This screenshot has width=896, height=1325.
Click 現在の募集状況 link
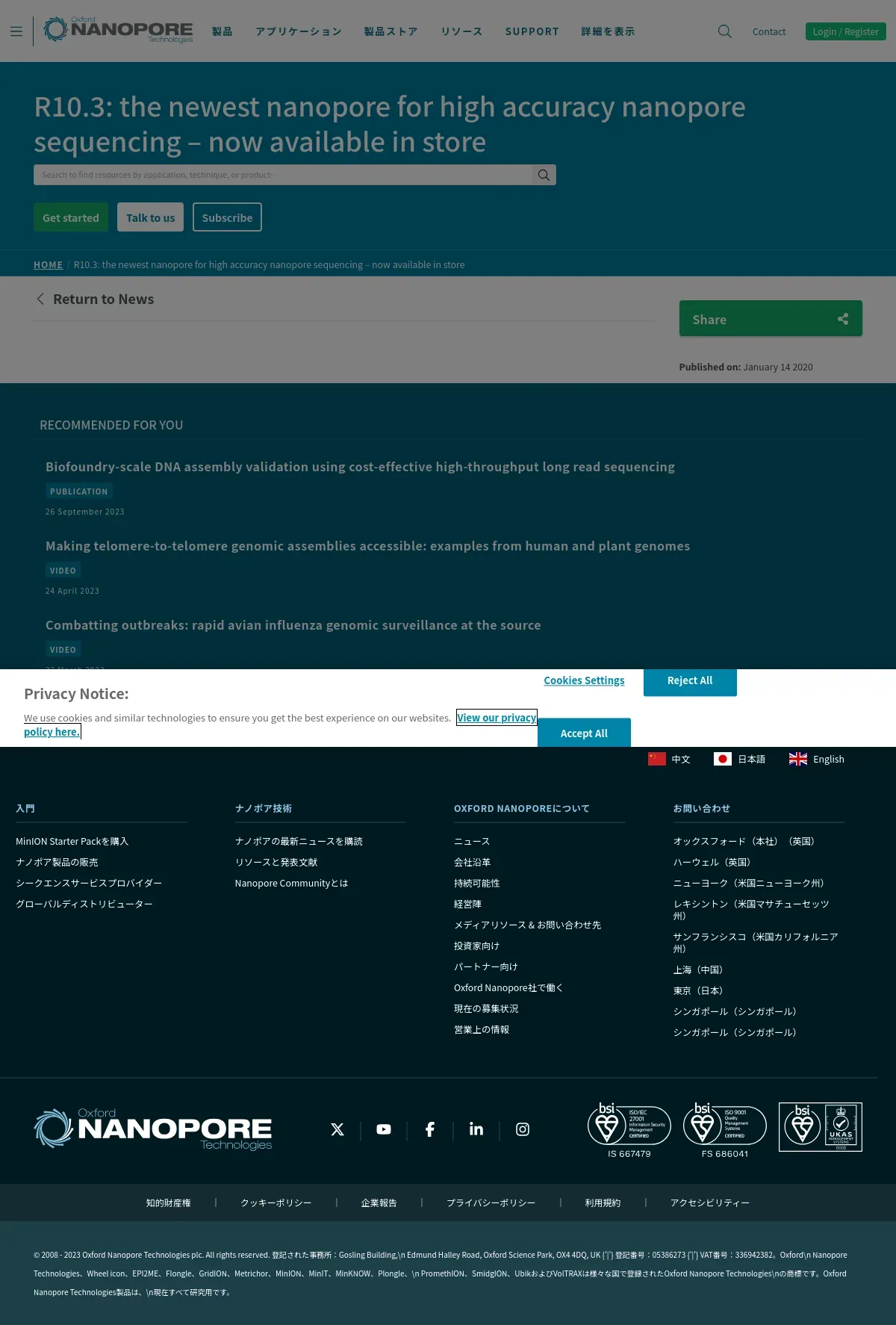pyautogui.click(x=486, y=1008)
